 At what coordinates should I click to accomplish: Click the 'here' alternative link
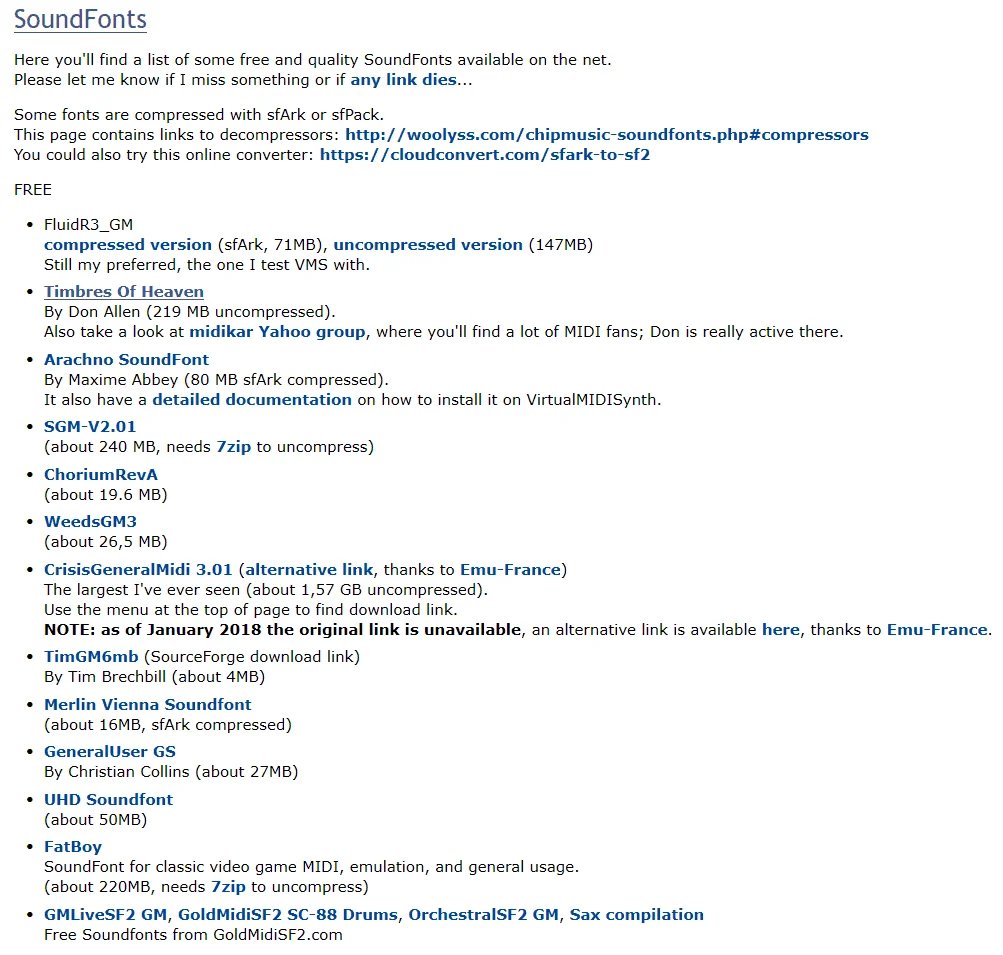coord(781,630)
